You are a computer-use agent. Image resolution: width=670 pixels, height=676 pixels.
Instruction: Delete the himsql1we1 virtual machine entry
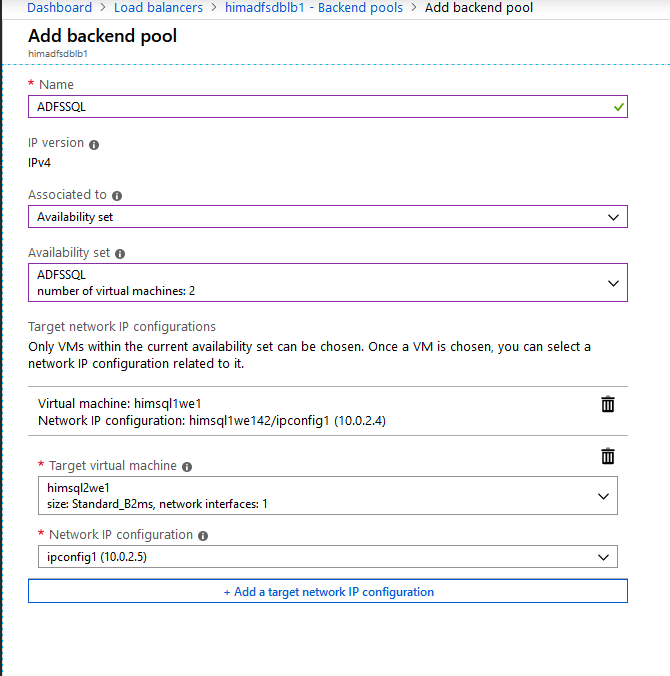coord(607,404)
